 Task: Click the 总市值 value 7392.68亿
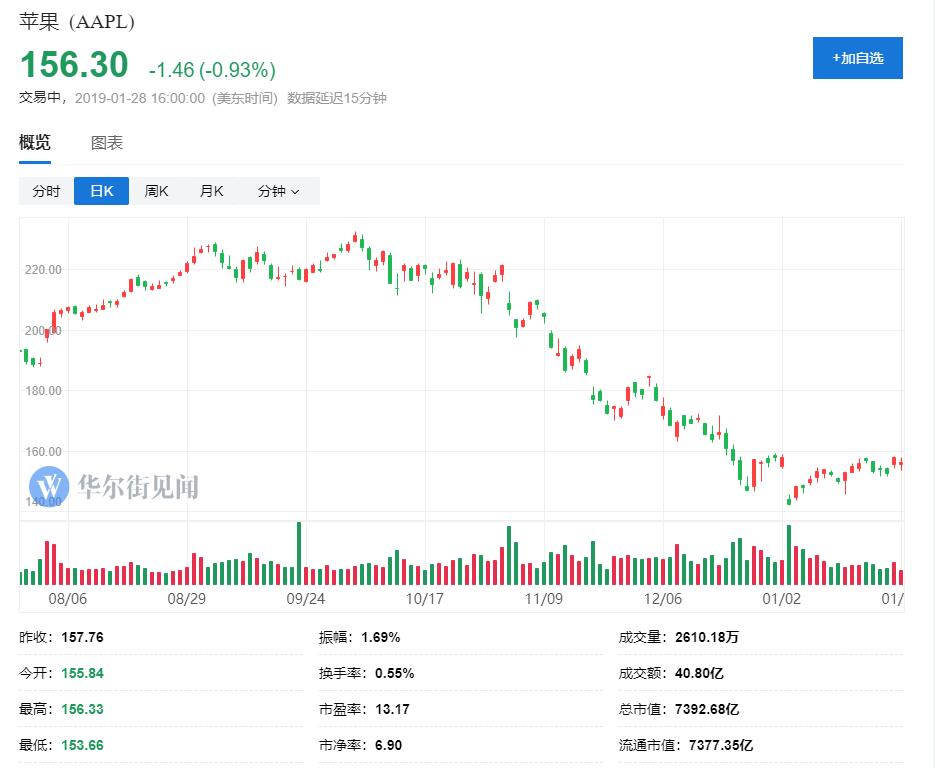tap(707, 709)
